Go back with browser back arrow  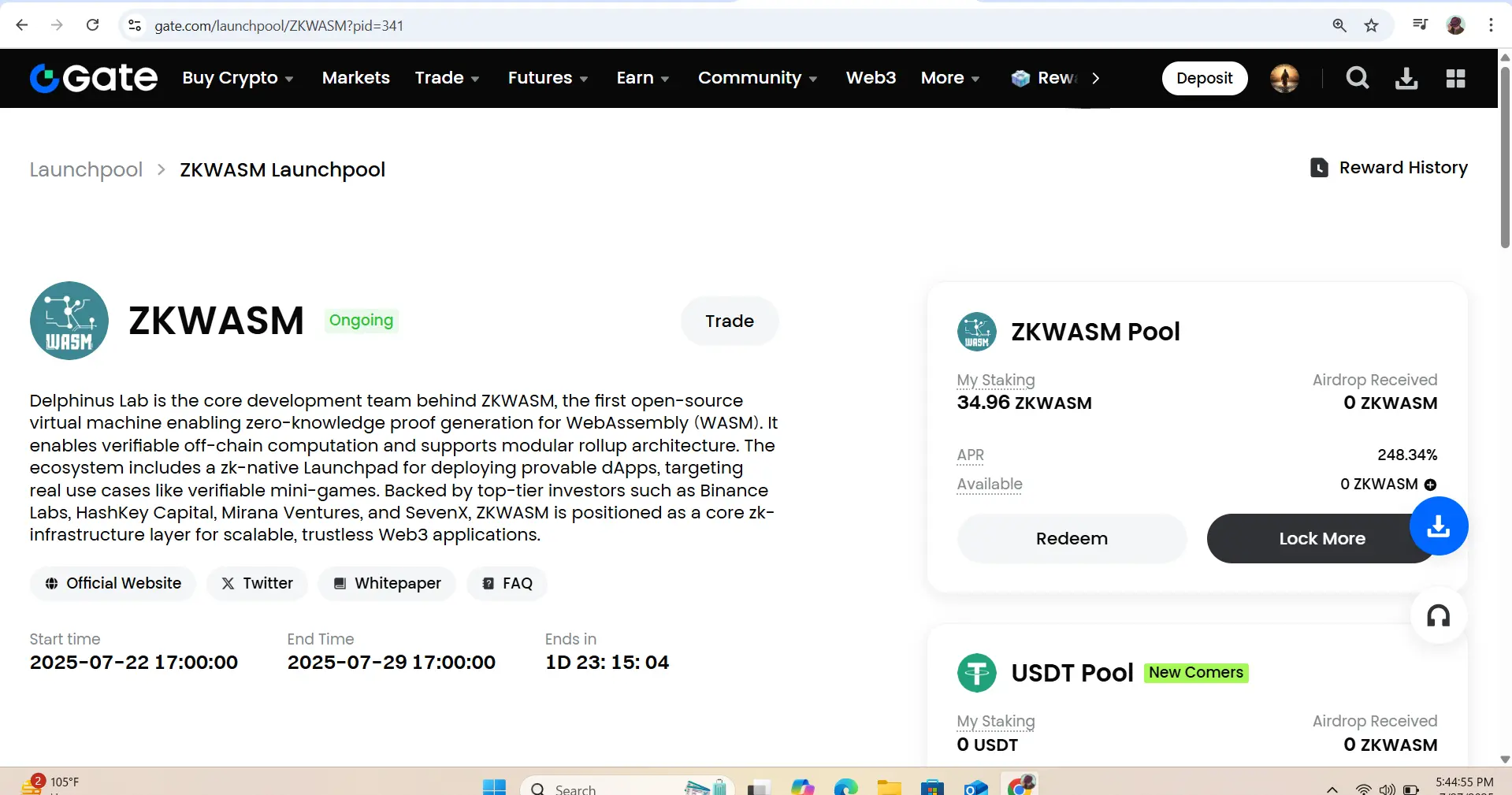[22, 25]
